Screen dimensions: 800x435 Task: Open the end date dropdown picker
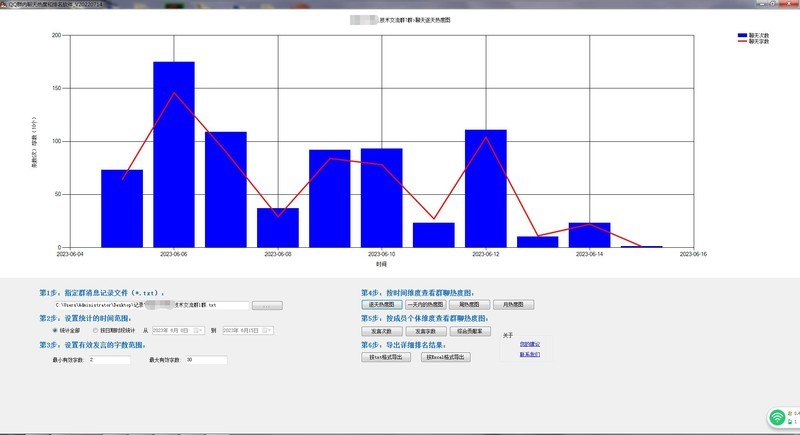269,329
